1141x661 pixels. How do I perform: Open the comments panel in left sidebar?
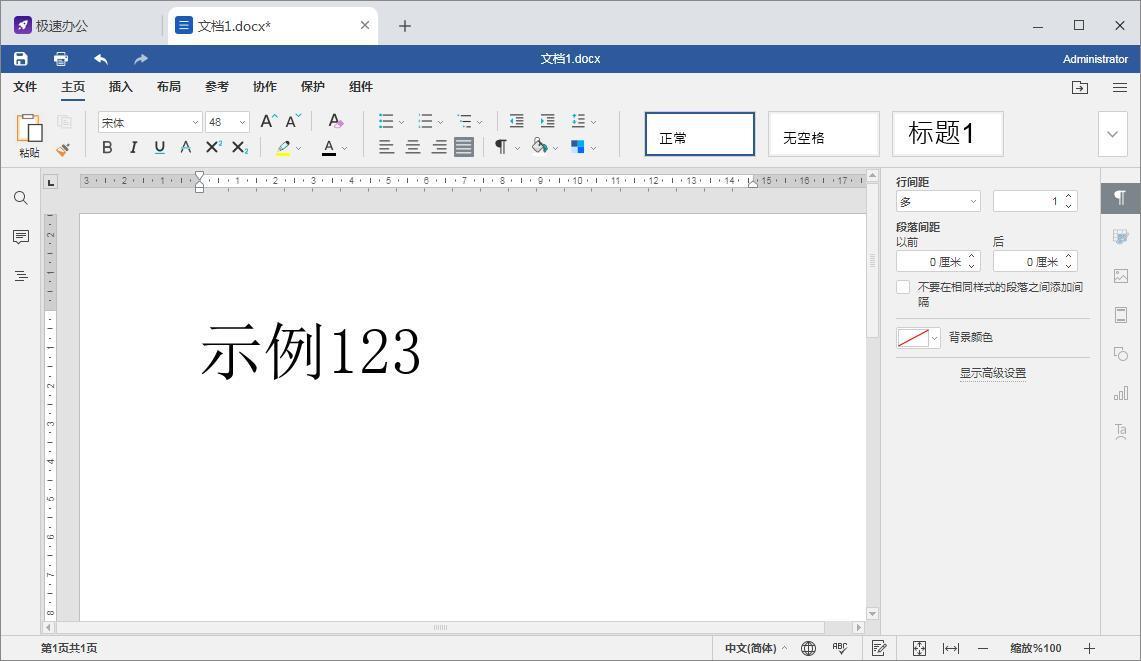[21, 237]
